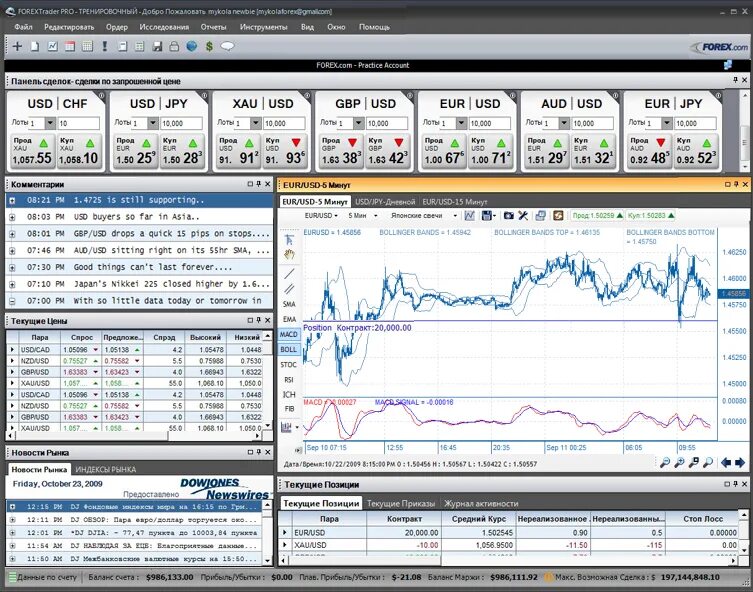Select the hand pan tool on chart

[289, 254]
